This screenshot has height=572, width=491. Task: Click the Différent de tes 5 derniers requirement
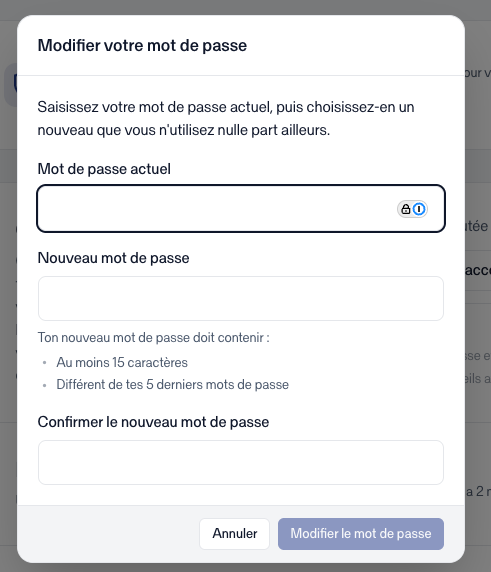coord(173,384)
